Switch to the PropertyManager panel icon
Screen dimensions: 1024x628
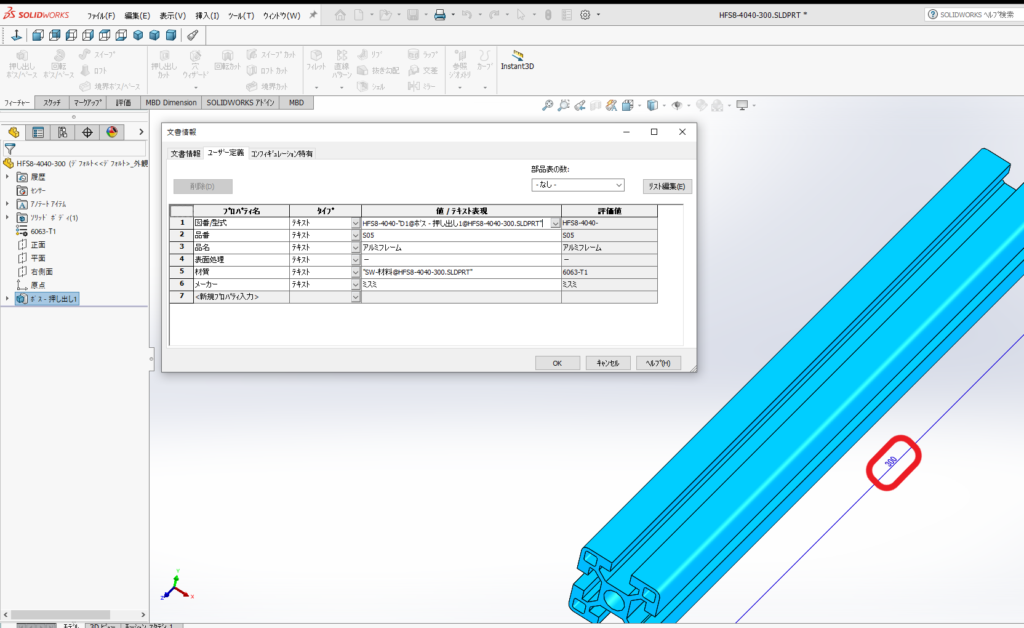click(38, 132)
